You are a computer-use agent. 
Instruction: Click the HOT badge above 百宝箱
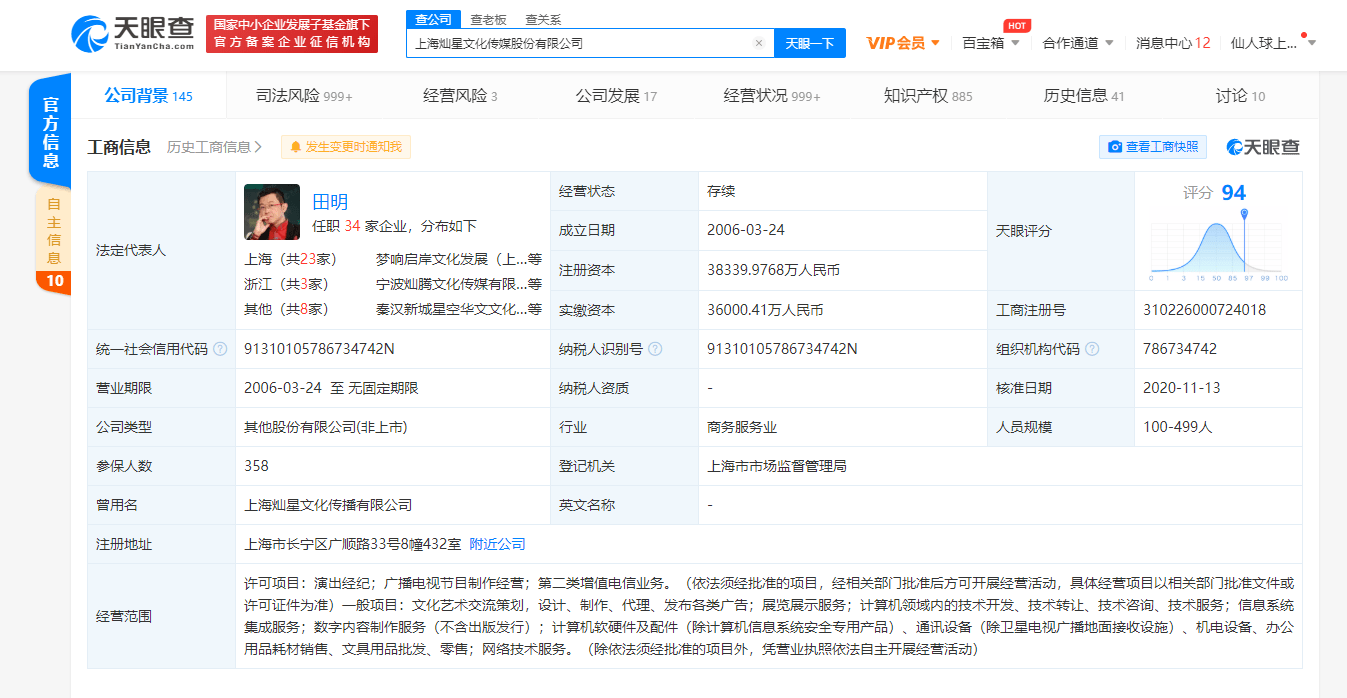click(x=1016, y=26)
